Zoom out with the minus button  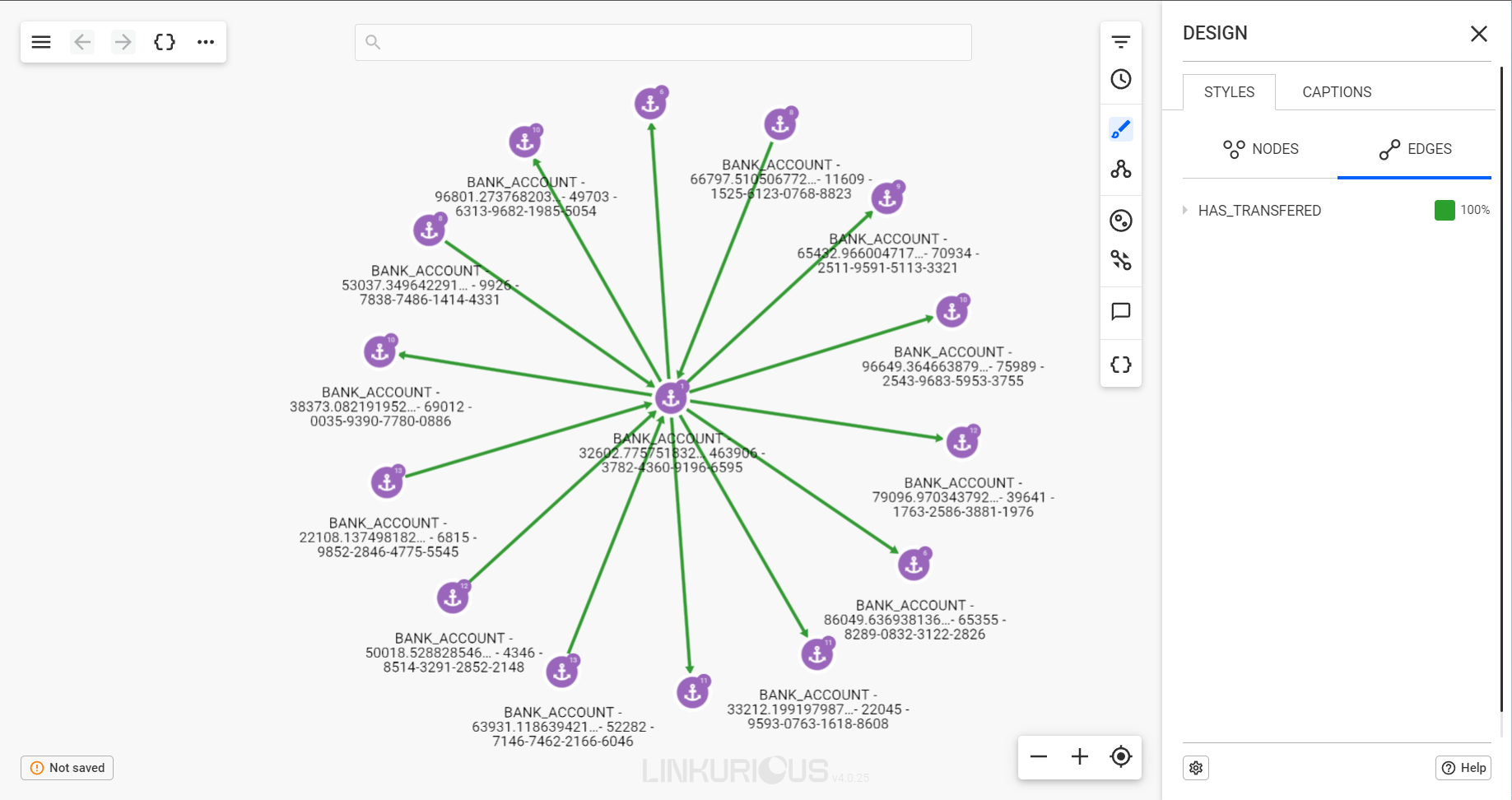1039,756
